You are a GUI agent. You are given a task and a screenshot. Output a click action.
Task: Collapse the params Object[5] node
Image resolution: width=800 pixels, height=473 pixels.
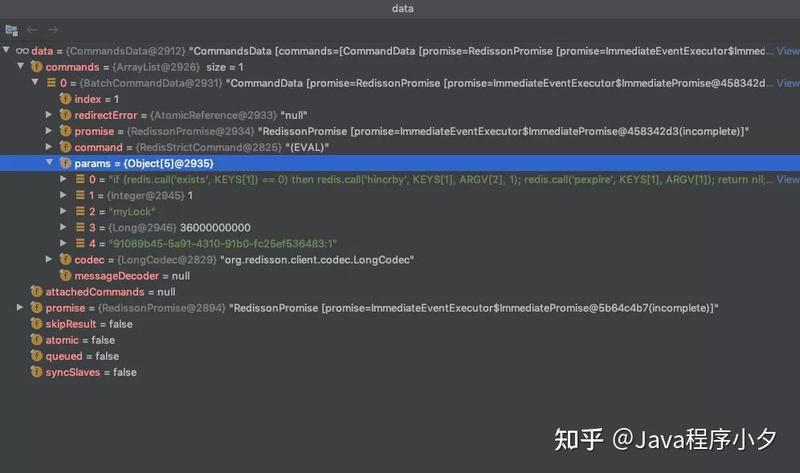tap(49, 163)
